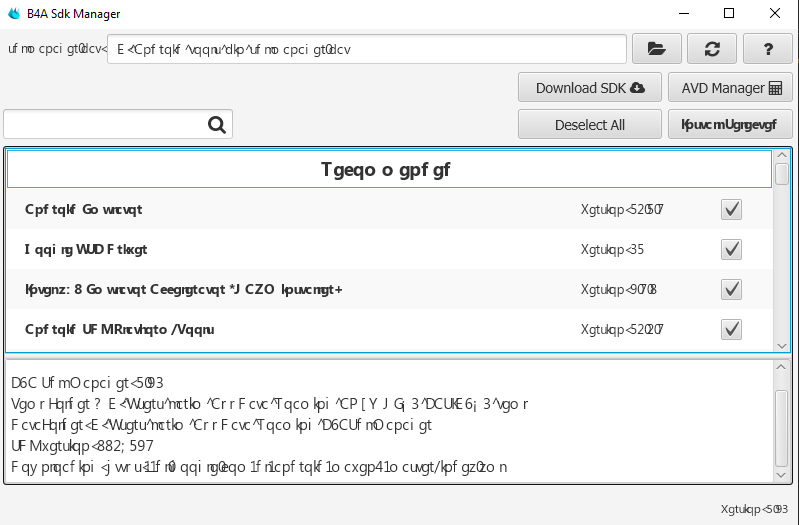Toggle the third list row checkbox
Viewport: 799px width, 525px height.
(731, 289)
